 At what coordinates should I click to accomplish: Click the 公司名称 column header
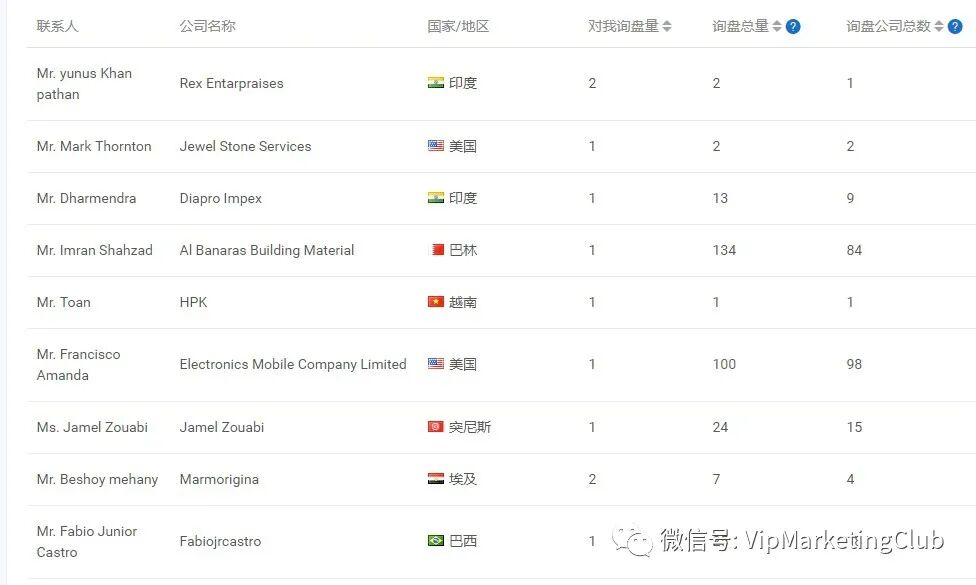[x=207, y=26]
